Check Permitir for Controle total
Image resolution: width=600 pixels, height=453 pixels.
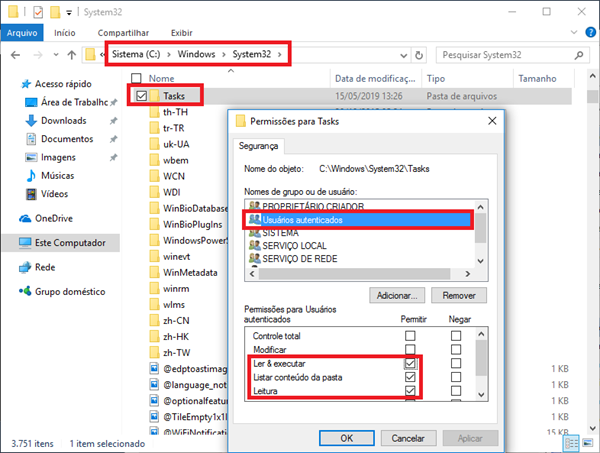click(x=410, y=336)
